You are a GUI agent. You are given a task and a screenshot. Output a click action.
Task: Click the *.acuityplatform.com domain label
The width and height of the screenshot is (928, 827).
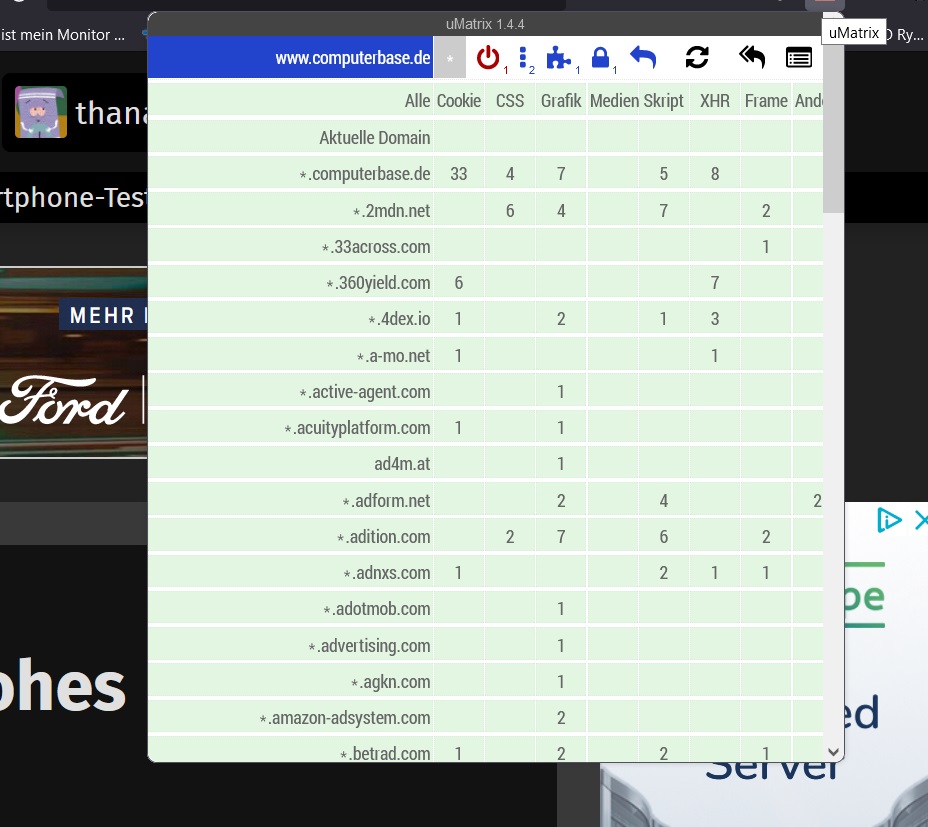pos(357,427)
